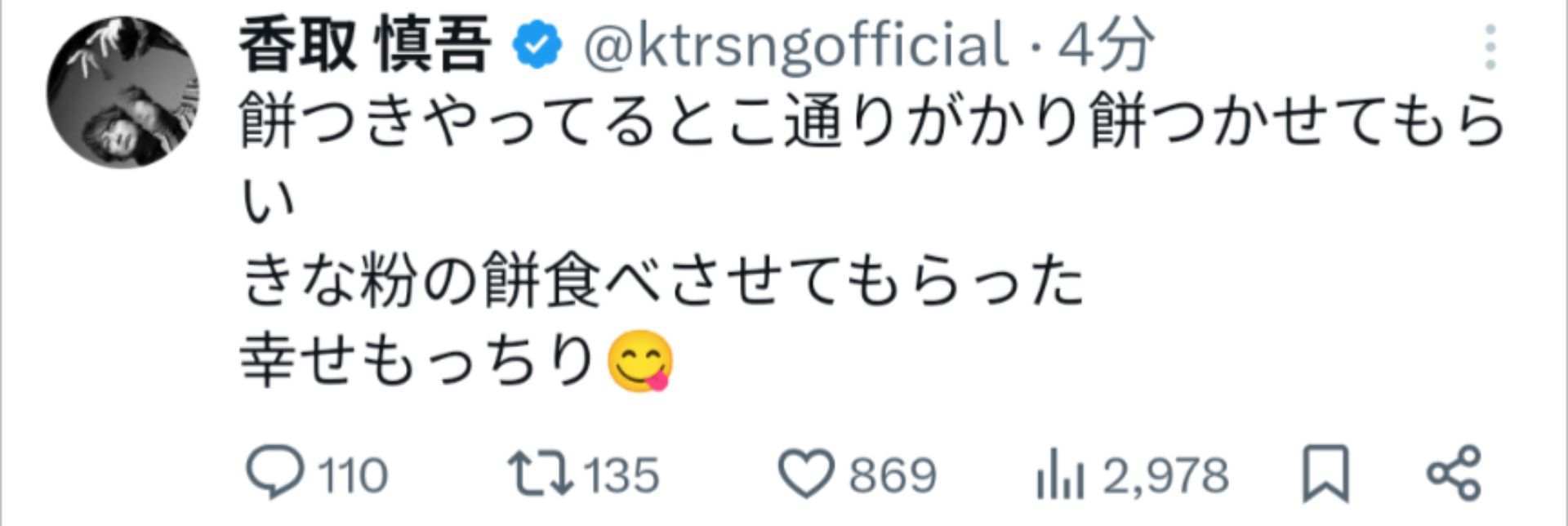Open the 香取 慎吾 profile name
Viewport: 1568px width, 526px height.
(x=359, y=45)
